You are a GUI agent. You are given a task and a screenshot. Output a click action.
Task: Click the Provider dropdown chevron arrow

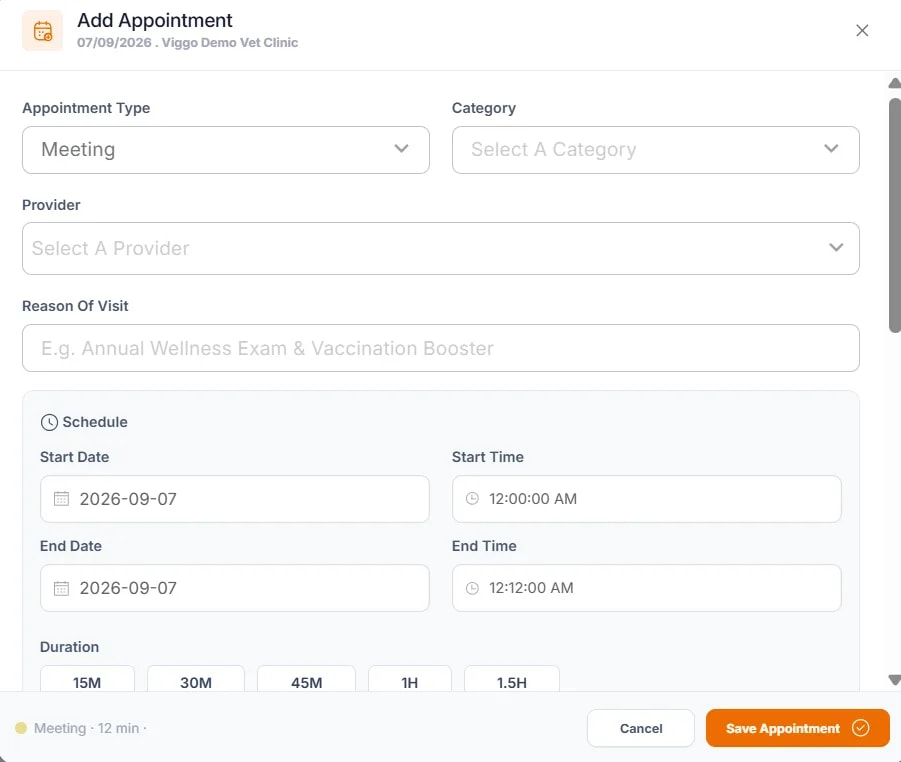tap(837, 248)
